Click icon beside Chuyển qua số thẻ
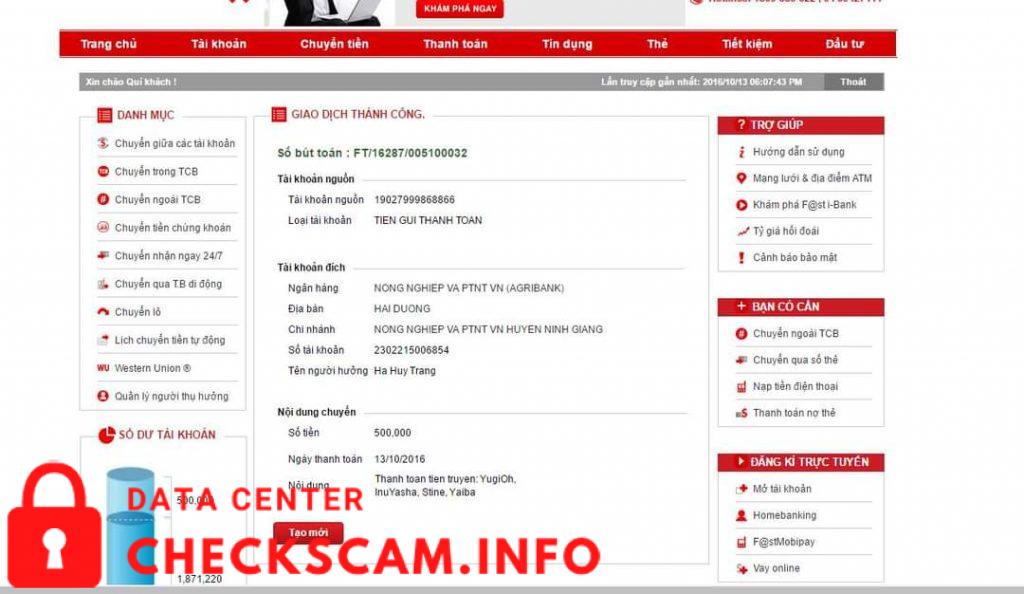 (x=741, y=360)
